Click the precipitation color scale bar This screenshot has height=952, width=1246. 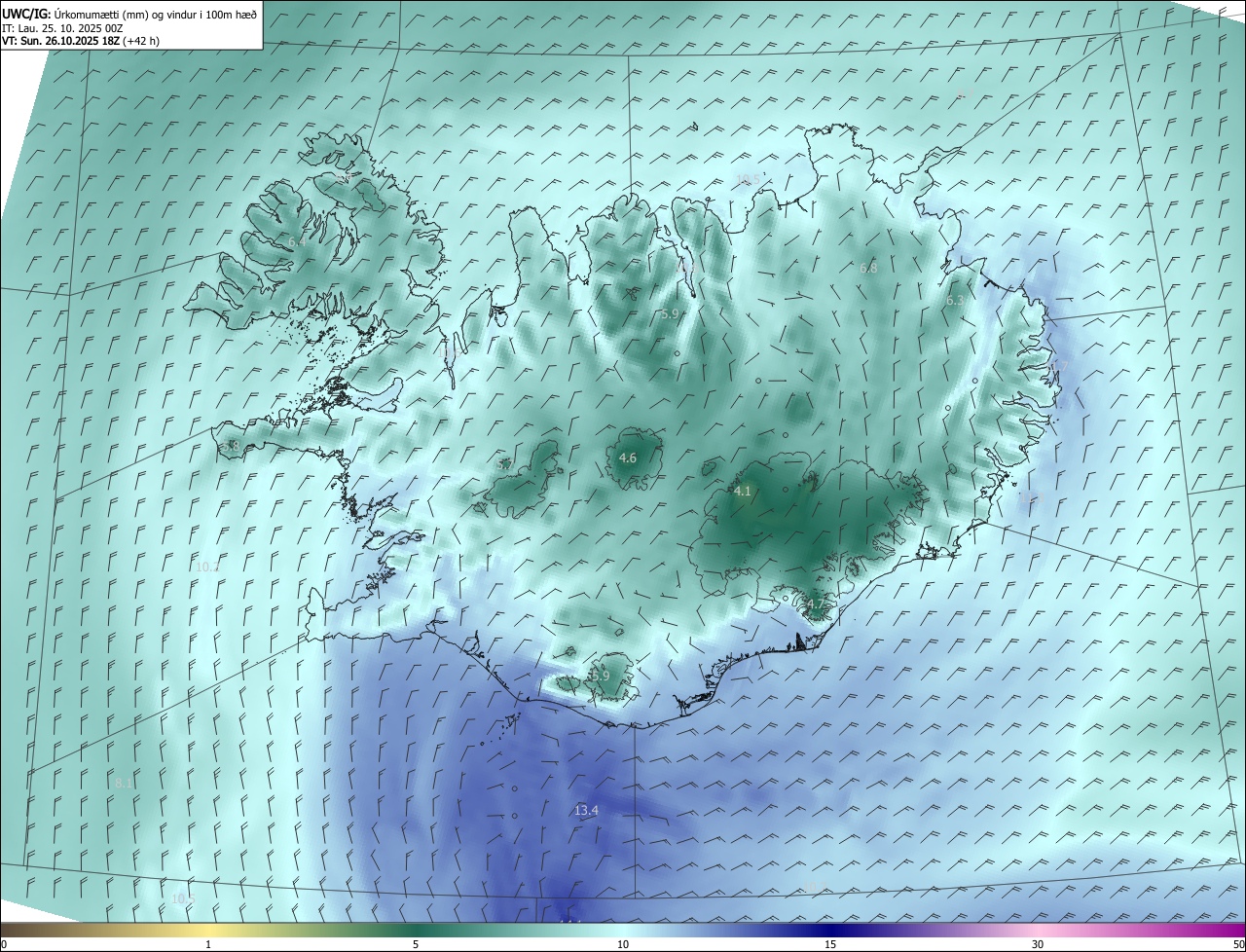point(623,930)
